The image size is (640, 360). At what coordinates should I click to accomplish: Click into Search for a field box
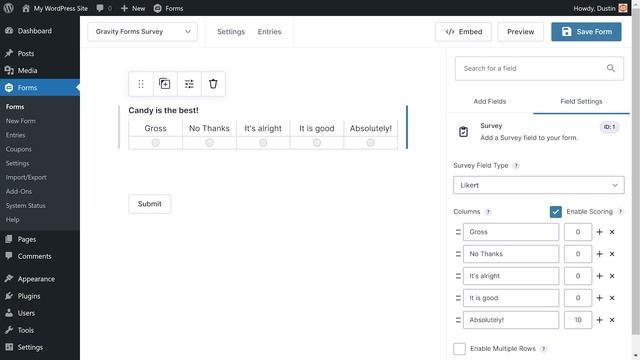coord(539,69)
